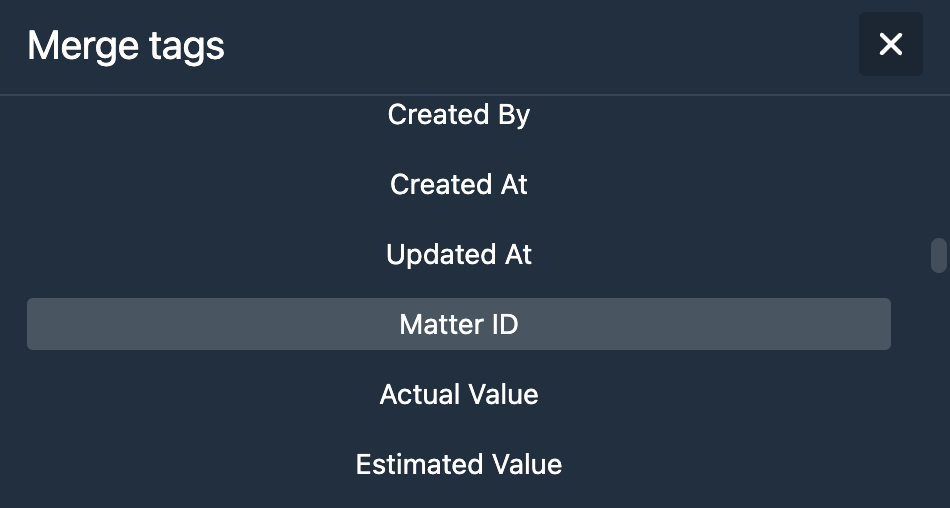
Task: Click Actual Value in the tag list
Action: tap(459, 394)
